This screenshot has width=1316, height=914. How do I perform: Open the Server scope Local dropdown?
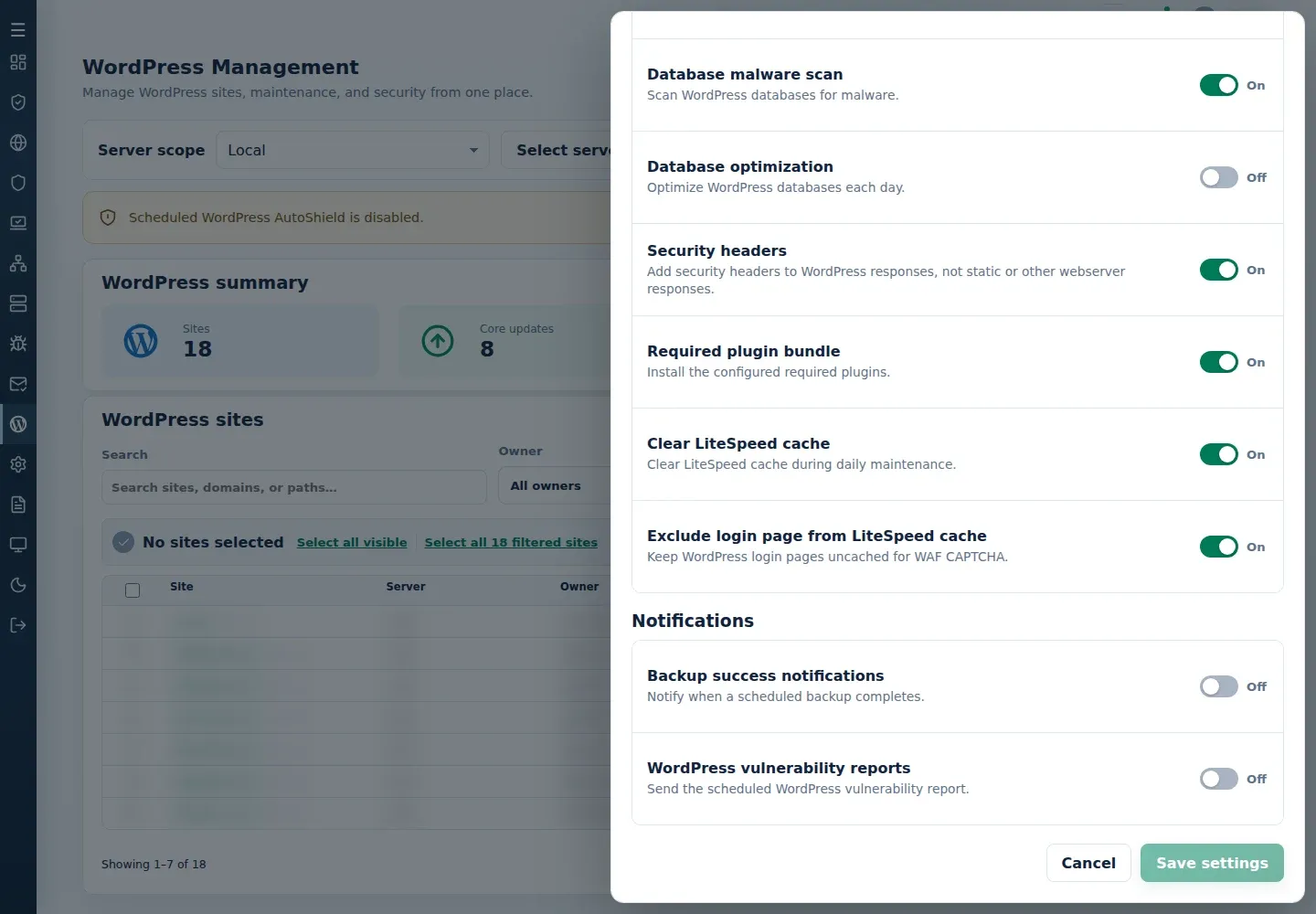pos(353,150)
